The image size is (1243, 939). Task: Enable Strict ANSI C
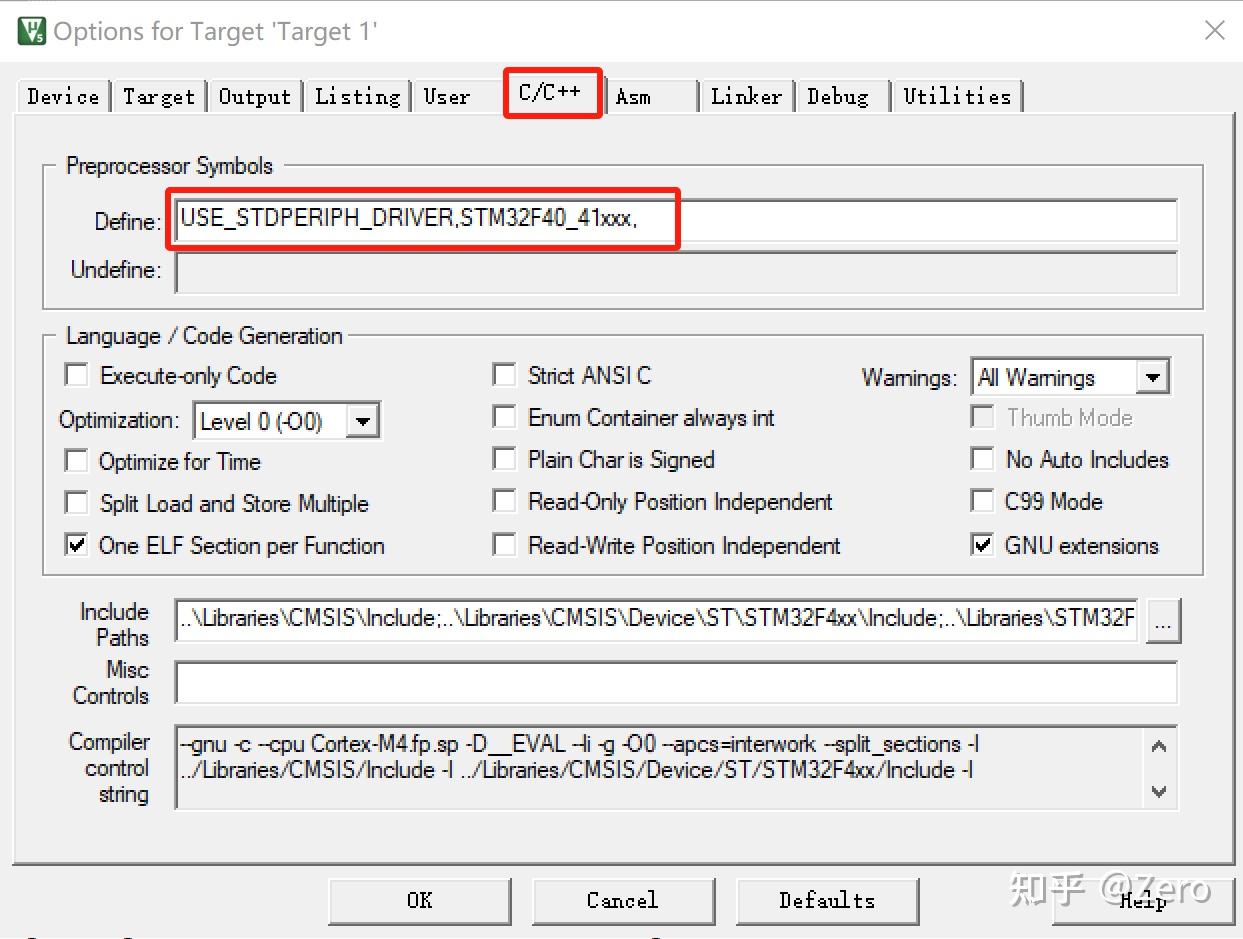[x=506, y=375]
